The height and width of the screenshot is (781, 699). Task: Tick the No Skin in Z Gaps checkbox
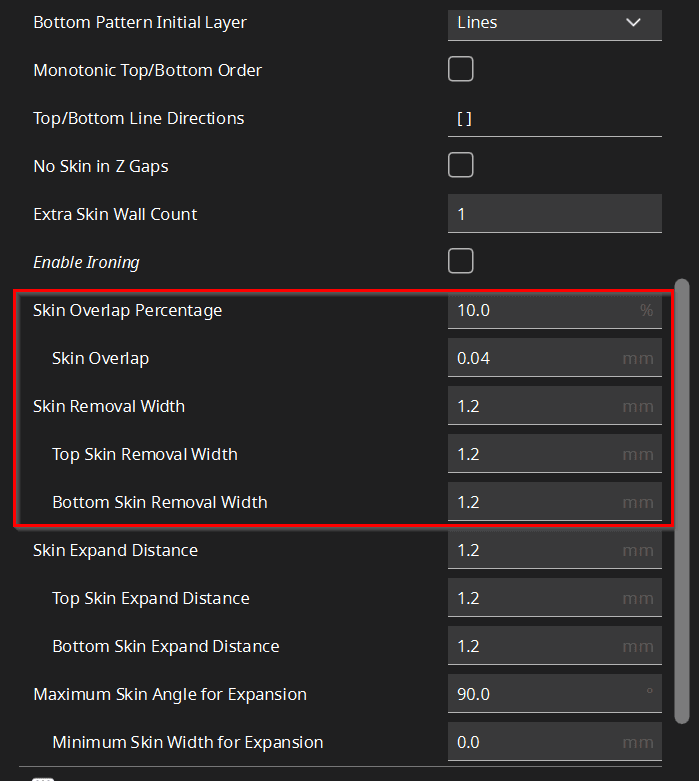[x=460, y=166]
